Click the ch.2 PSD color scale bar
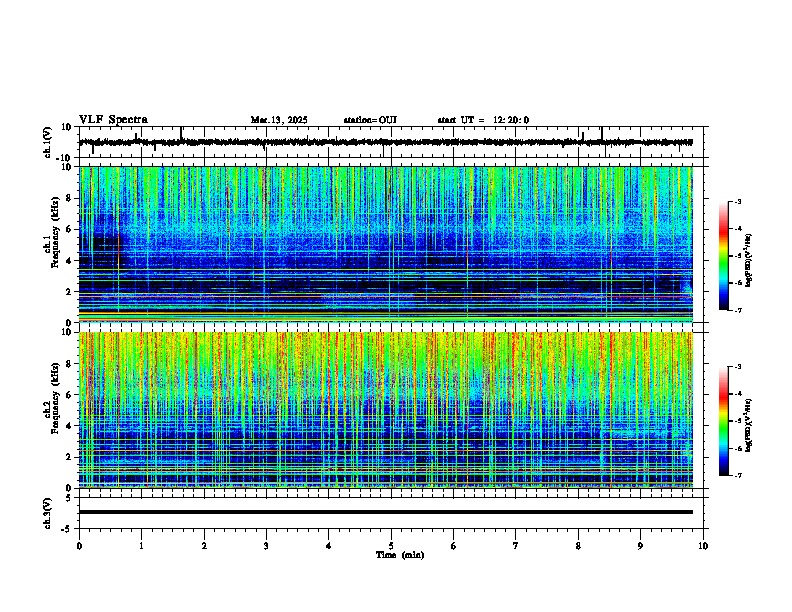The width and height of the screenshot is (792, 612). click(724, 421)
